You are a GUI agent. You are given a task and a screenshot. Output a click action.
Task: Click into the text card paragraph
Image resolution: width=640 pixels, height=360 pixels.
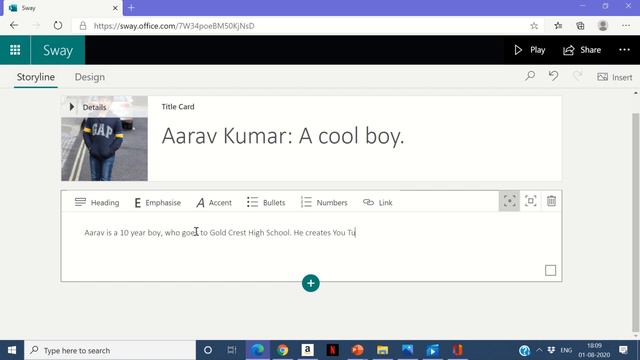[220, 233]
